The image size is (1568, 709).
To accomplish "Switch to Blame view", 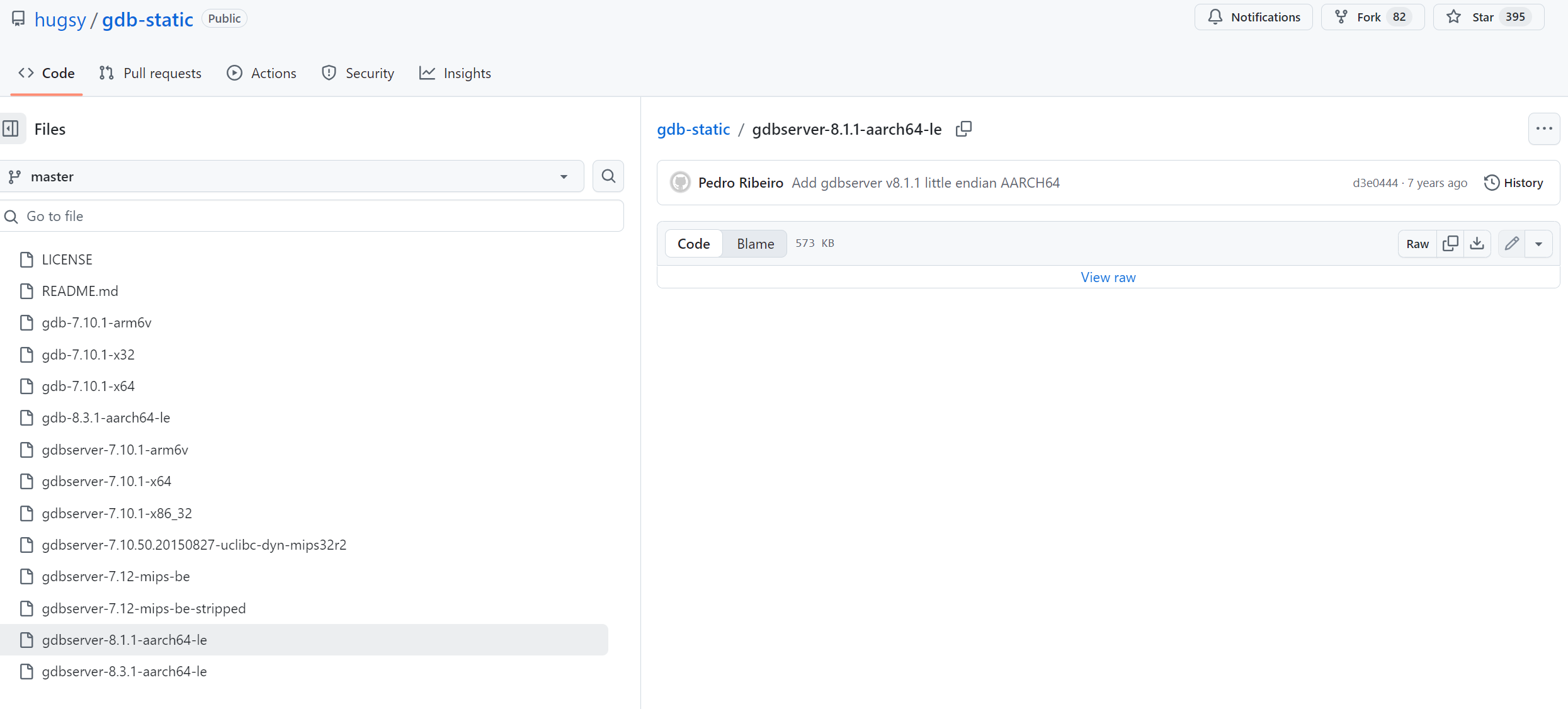I will (755, 244).
